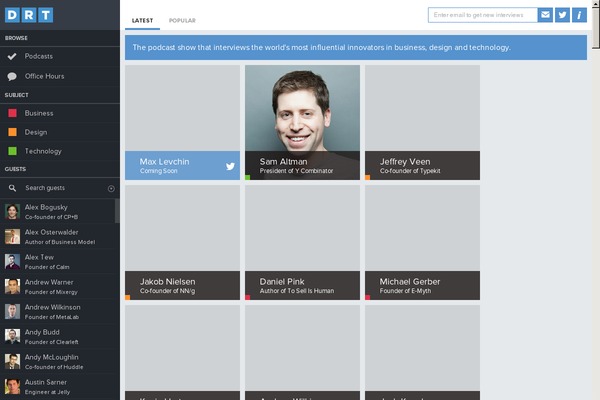
Task: Click the podcast show tagline banner
Action: tap(356, 47)
